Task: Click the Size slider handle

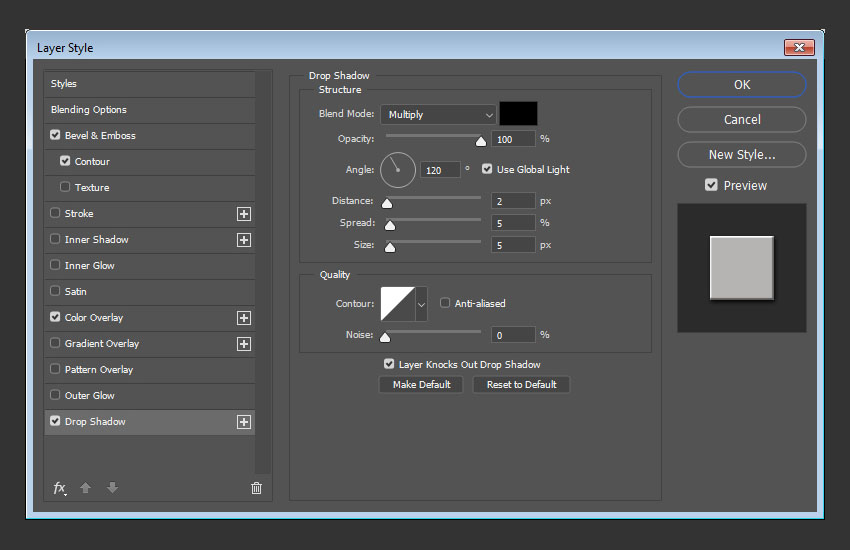Action: coord(390,247)
